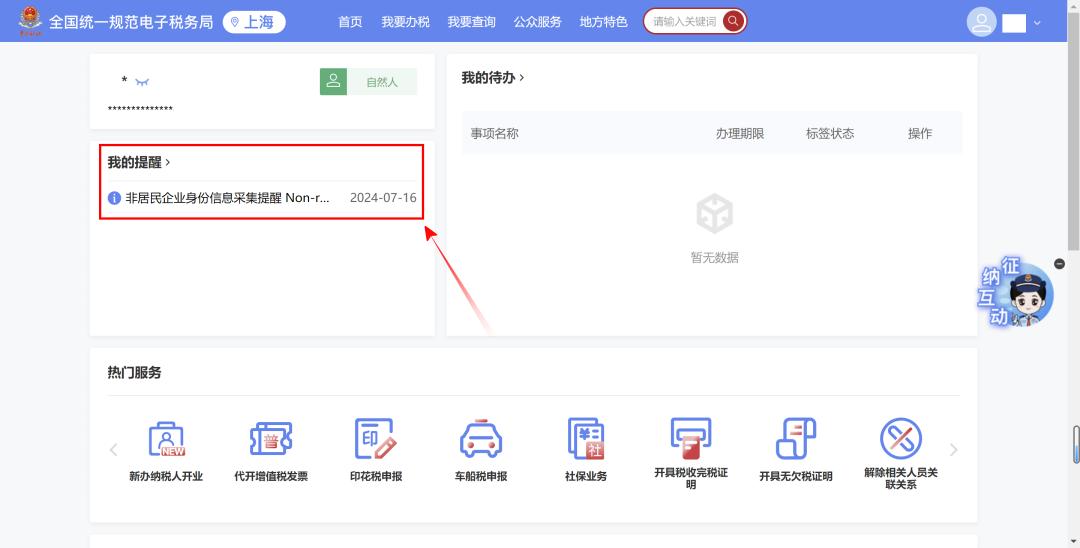Image resolution: width=1080 pixels, height=548 pixels.
Task: Toggle the eye icon to reveal masked name
Action: tap(142, 82)
